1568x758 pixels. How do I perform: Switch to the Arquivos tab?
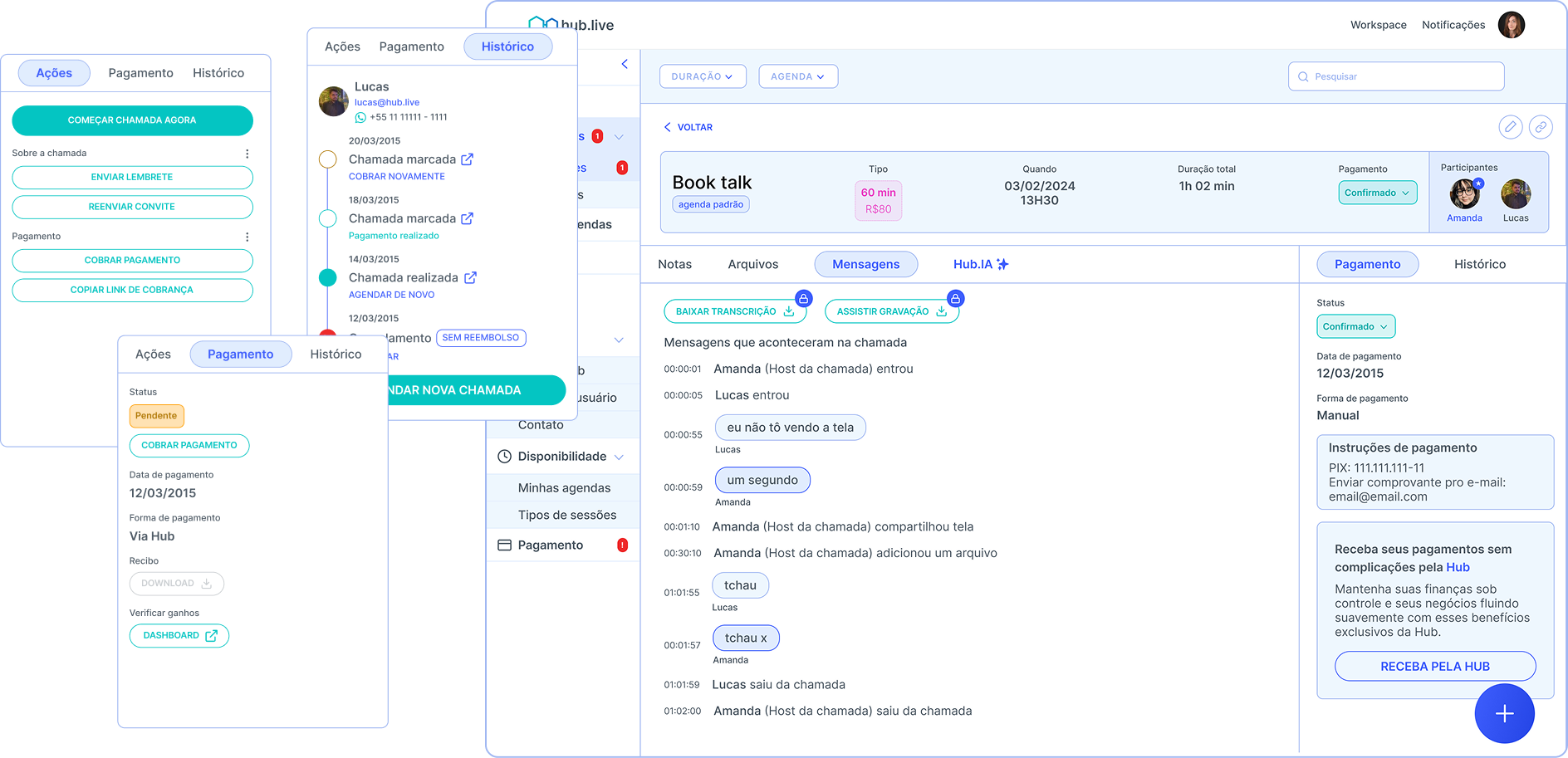[752, 264]
